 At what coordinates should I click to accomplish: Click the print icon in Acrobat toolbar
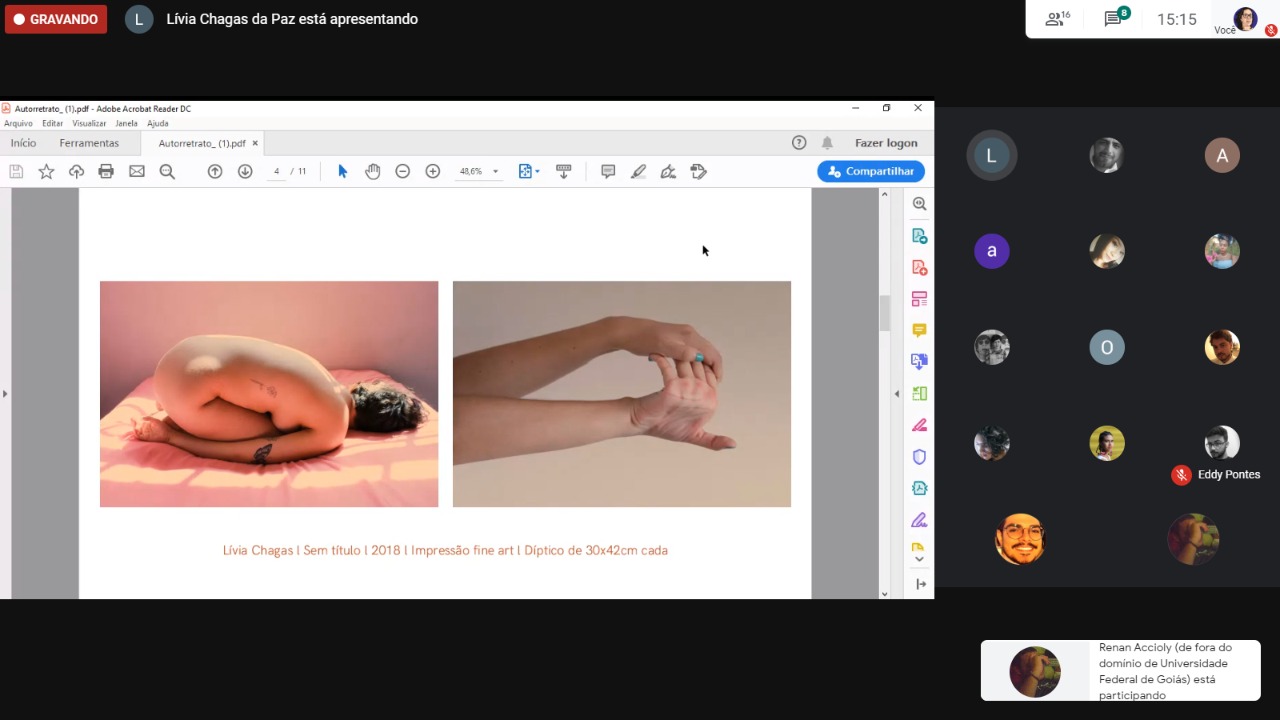[x=106, y=171]
